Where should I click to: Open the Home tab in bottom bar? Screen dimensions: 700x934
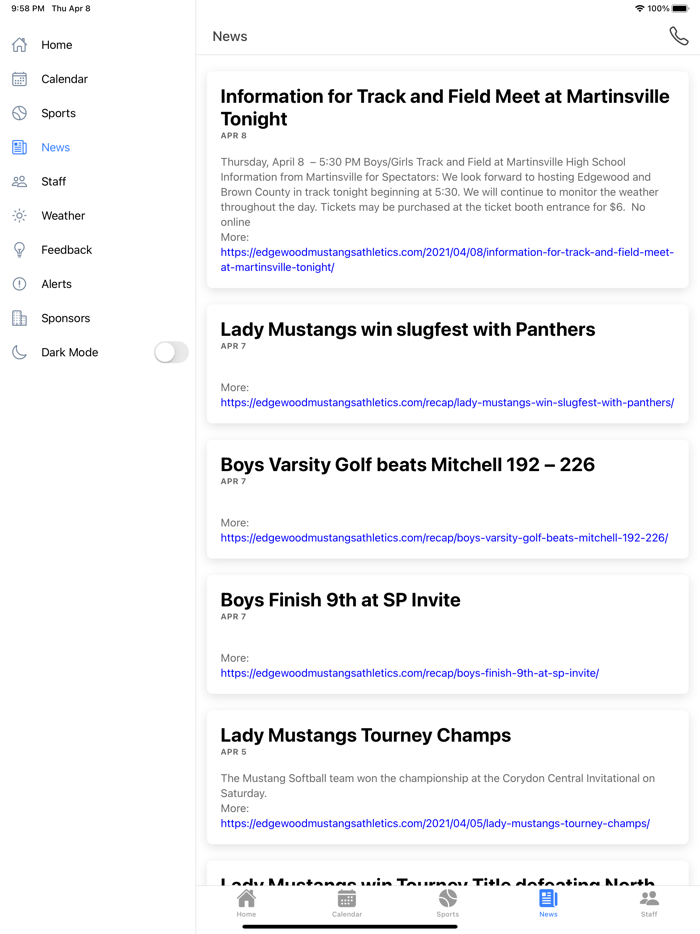pos(246,903)
